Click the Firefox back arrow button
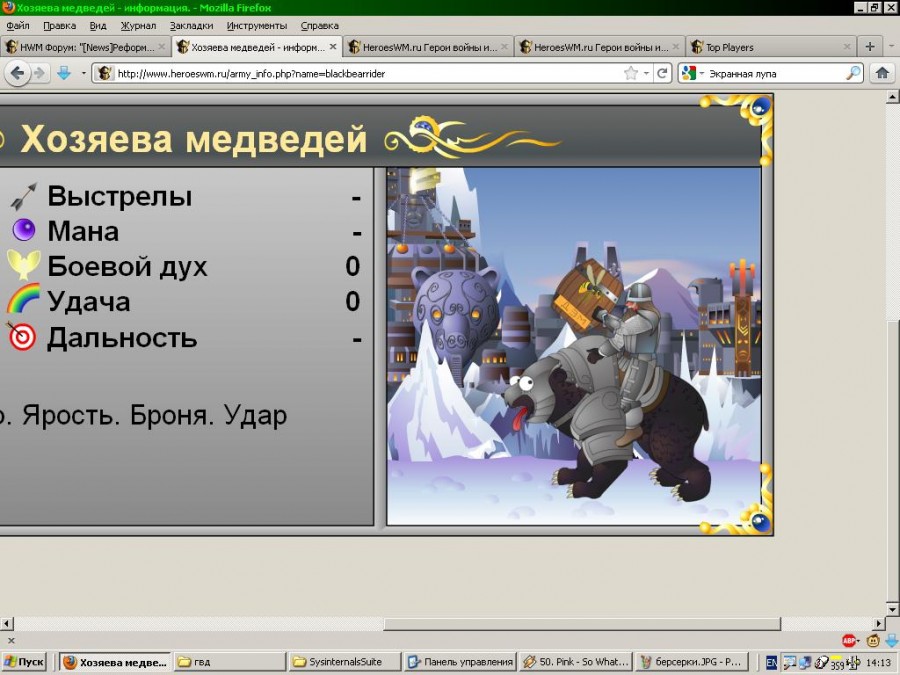This screenshot has height=675, width=900. point(17,73)
